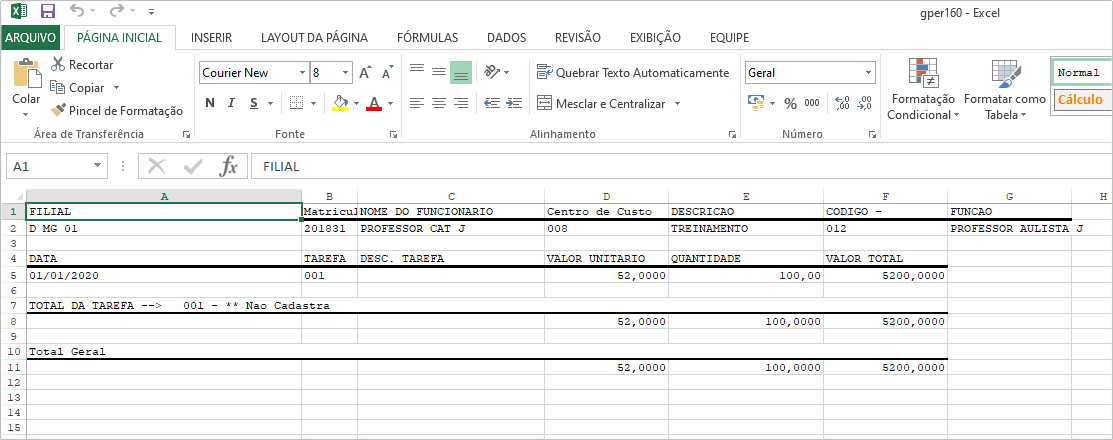Viewport: 1113px width, 440px height.
Task: Toggle bold (N) formatting
Action: point(209,104)
